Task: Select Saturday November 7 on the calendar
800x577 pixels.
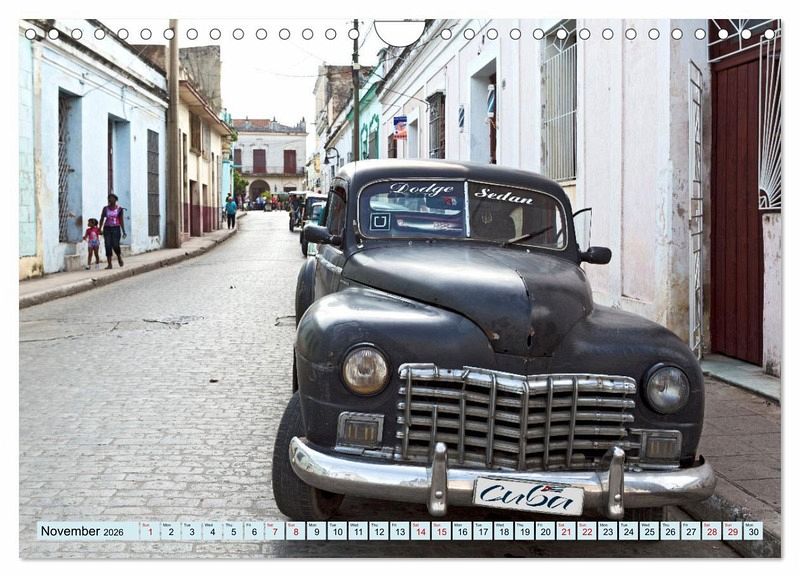Action: (x=274, y=531)
